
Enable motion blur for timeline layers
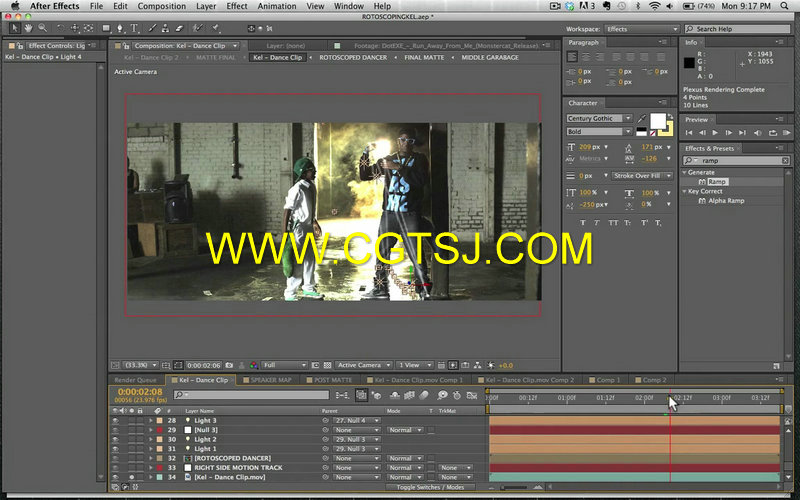[424, 395]
